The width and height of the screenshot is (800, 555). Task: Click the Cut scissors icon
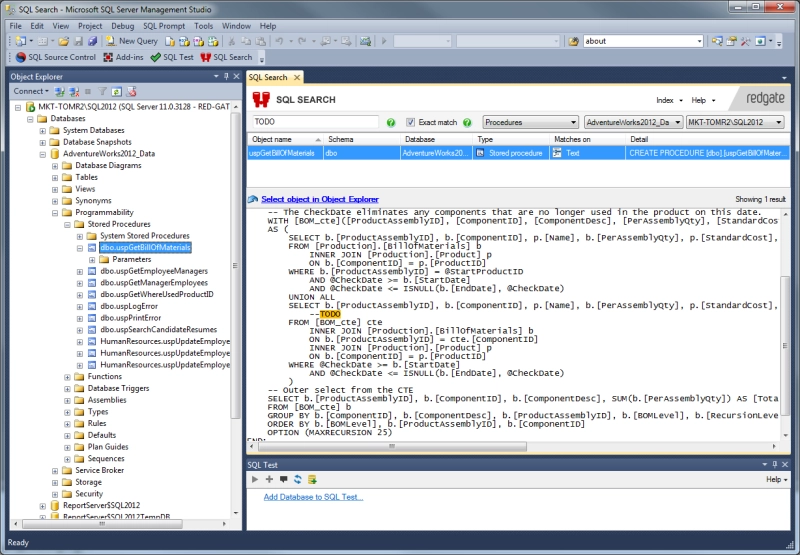(x=232, y=41)
